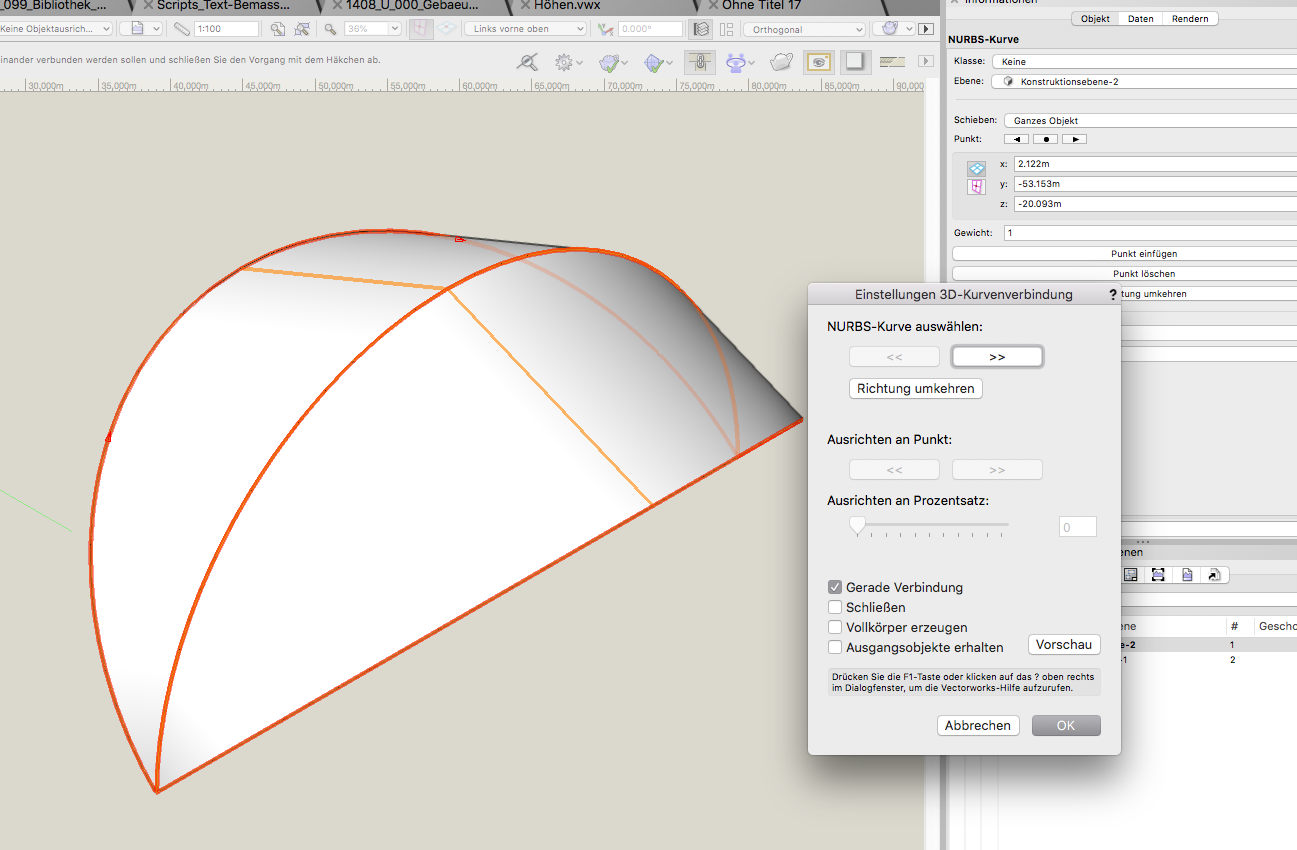Screen dimensions: 1297x850
Task: Check Ausgangsobjekte erhalten option
Action: pyautogui.click(x=835, y=647)
